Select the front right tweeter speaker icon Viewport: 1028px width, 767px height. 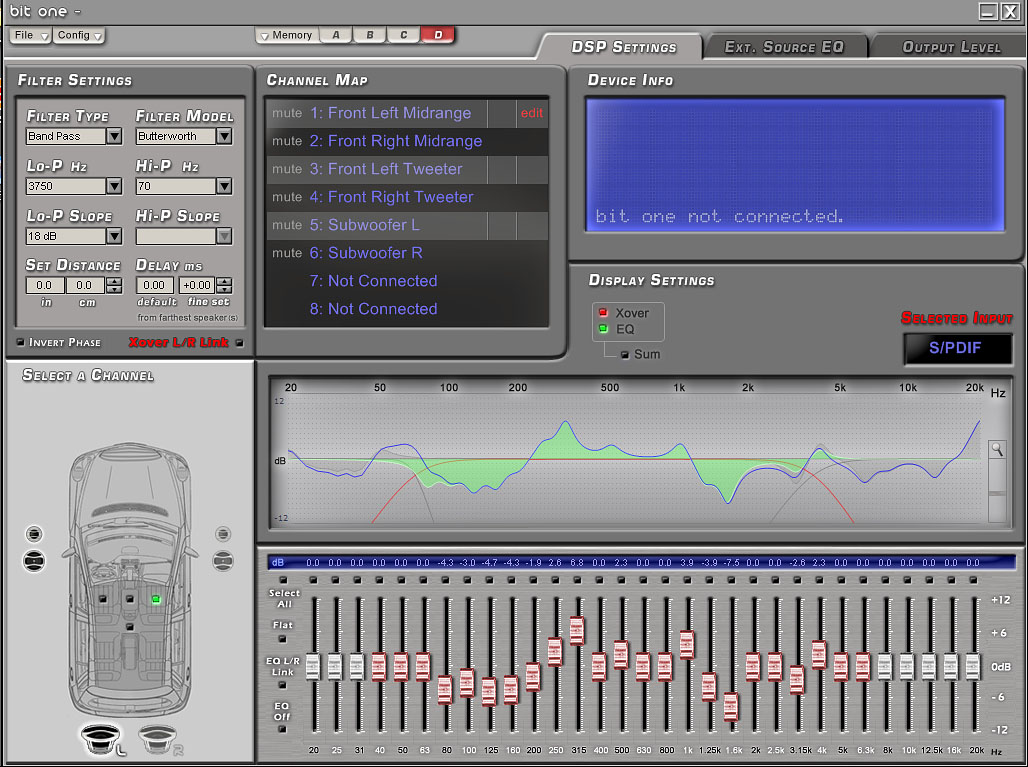pyautogui.click(x=223, y=534)
